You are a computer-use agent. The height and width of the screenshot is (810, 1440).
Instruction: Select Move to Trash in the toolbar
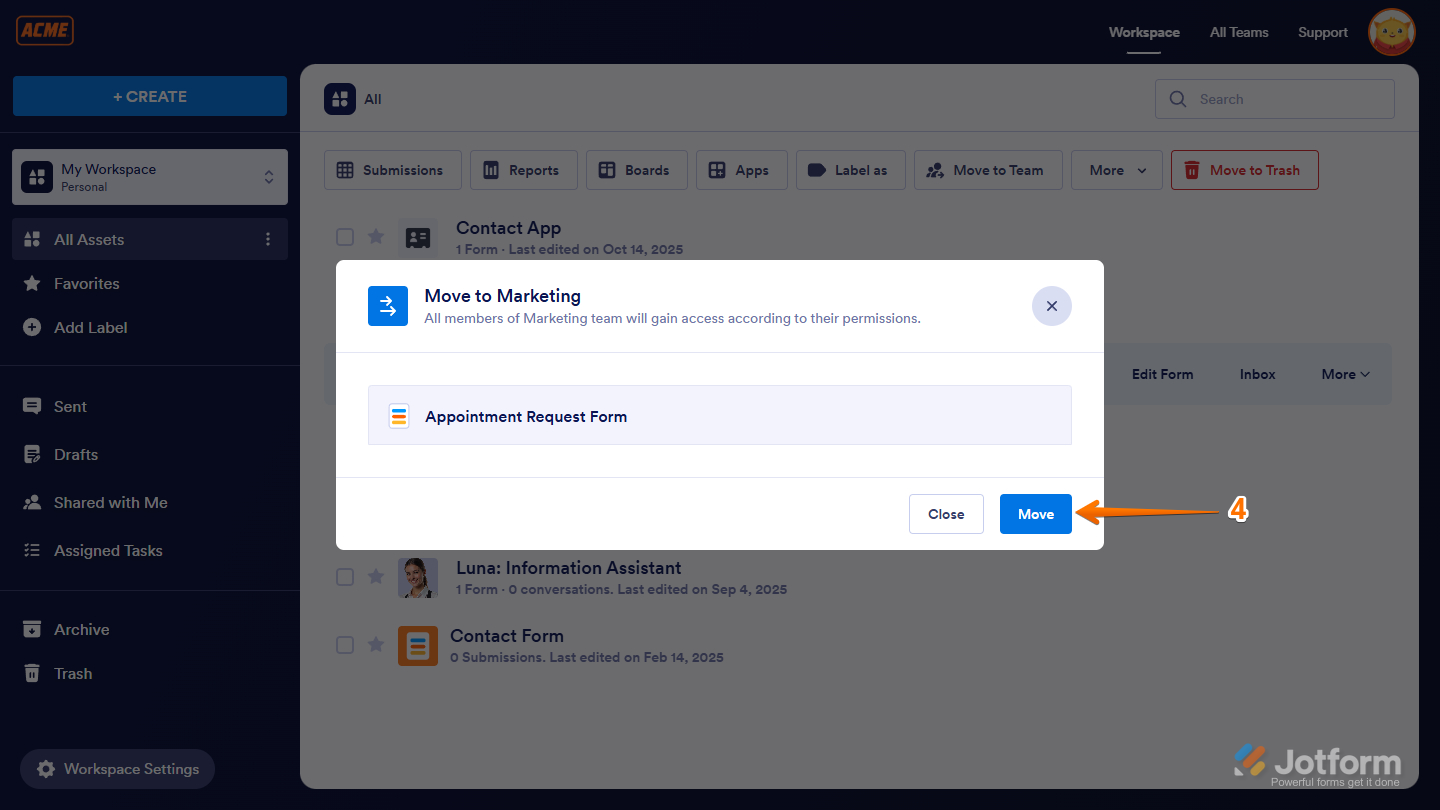[x=1244, y=170]
